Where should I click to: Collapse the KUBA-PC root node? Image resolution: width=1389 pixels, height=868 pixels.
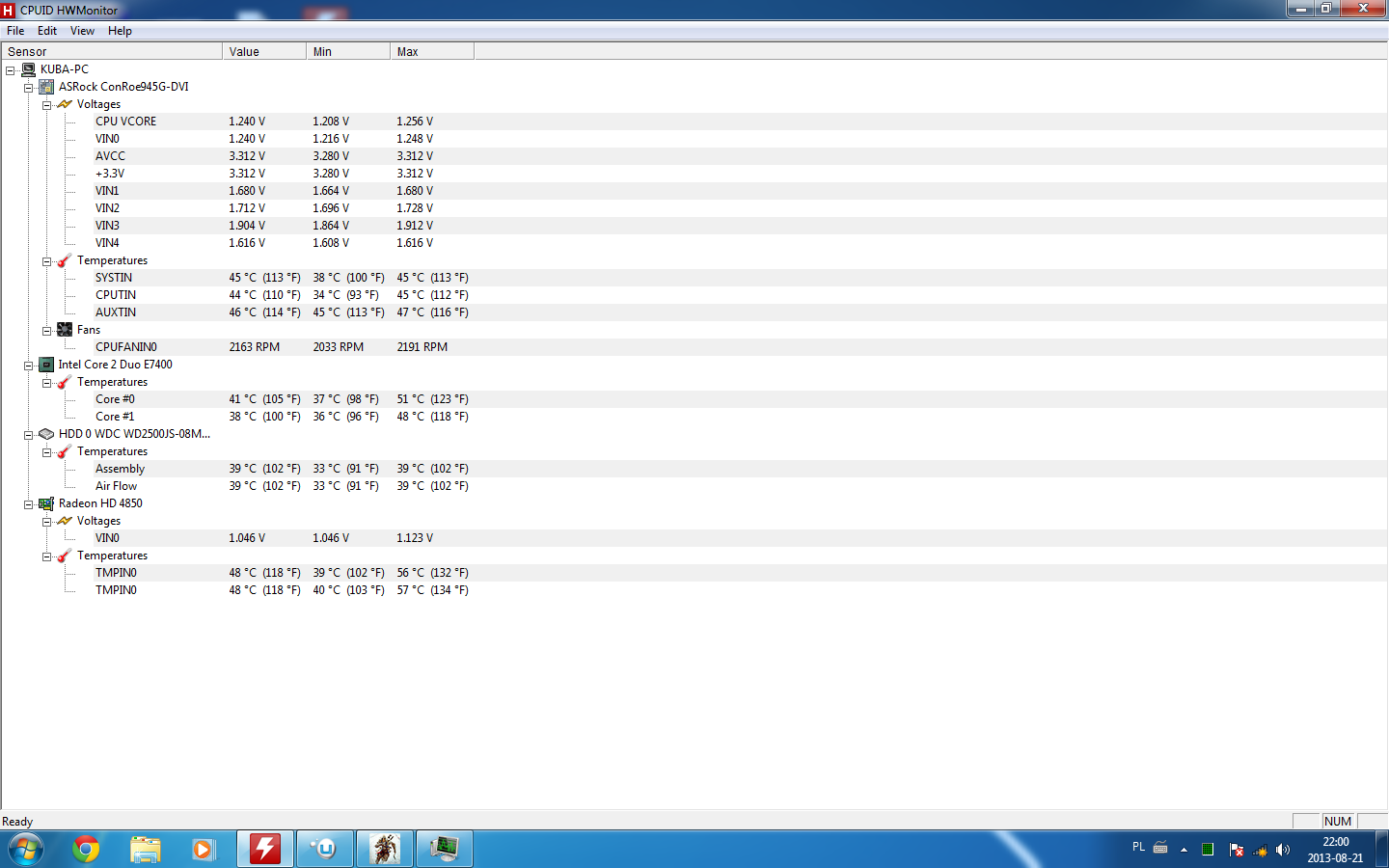11,70
